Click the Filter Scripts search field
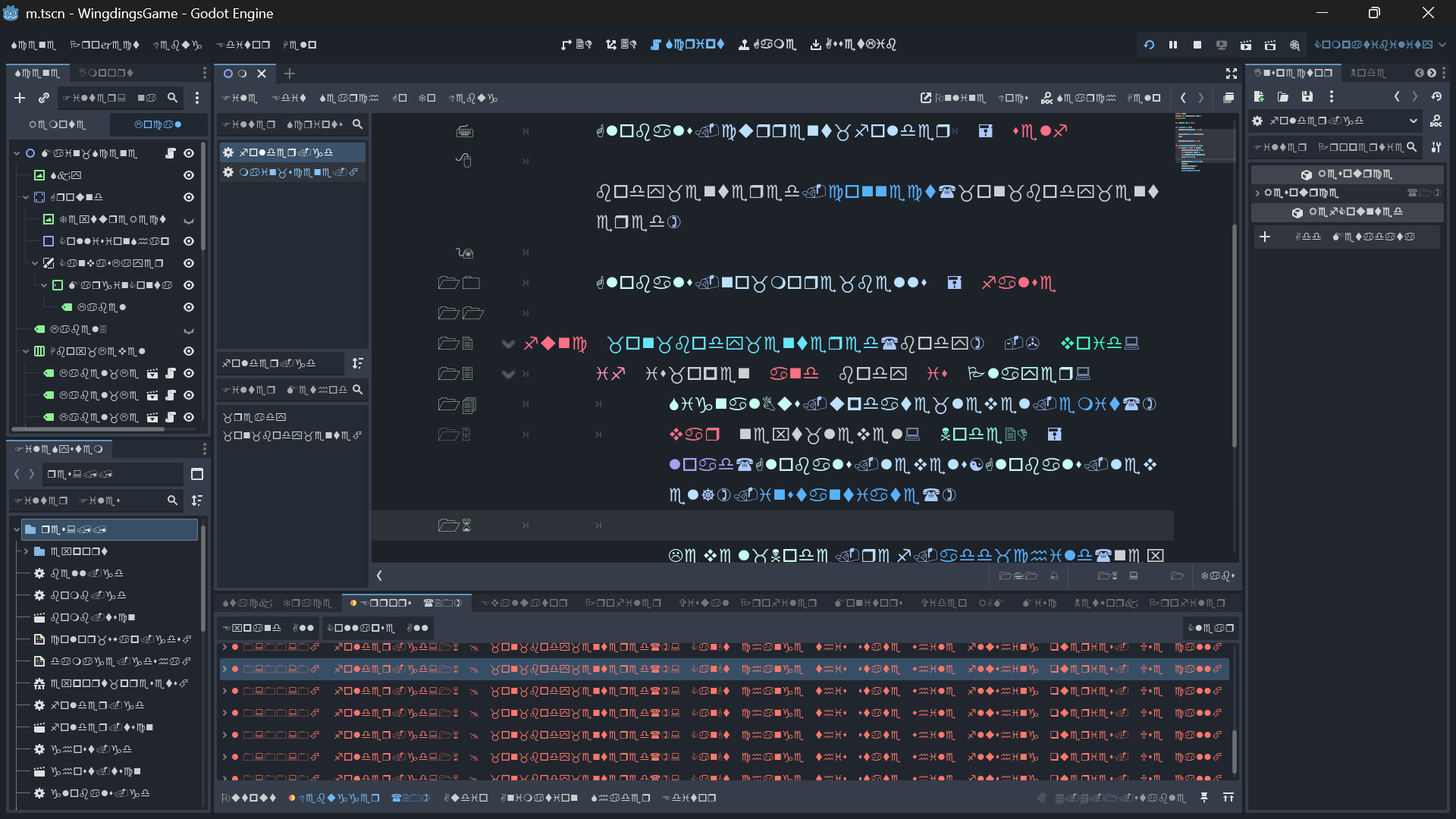The height and width of the screenshot is (819, 1456). [291, 124]
